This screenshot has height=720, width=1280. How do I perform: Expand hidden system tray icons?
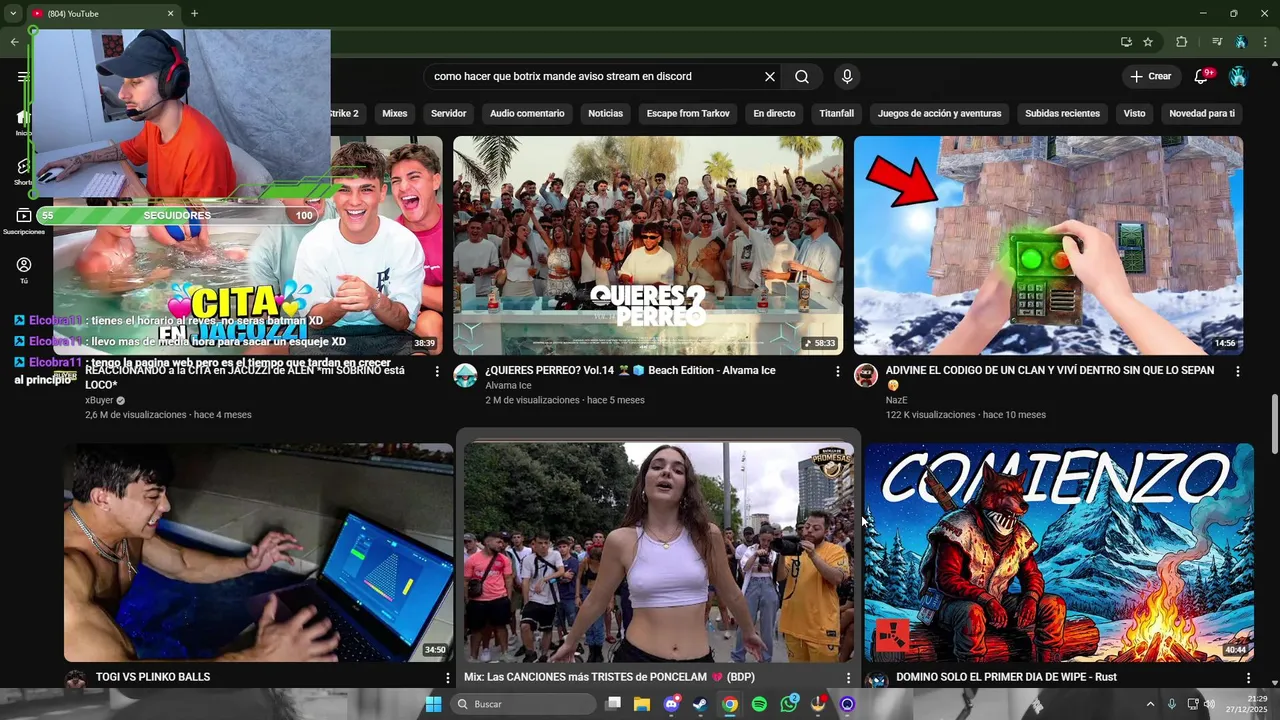[x=1150, y=704]
